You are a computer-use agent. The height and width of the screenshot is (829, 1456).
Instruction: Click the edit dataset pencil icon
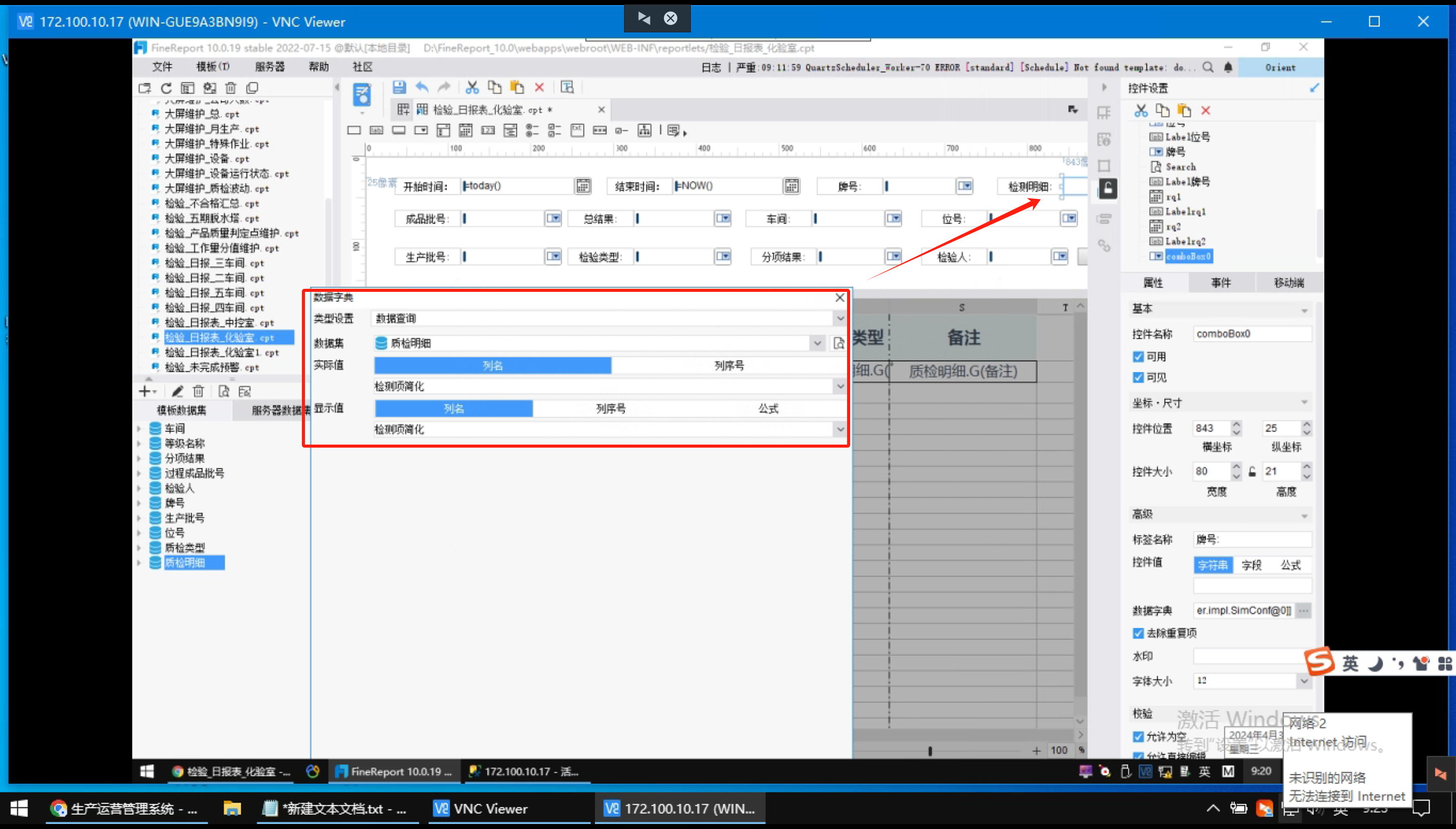(178, 391)
